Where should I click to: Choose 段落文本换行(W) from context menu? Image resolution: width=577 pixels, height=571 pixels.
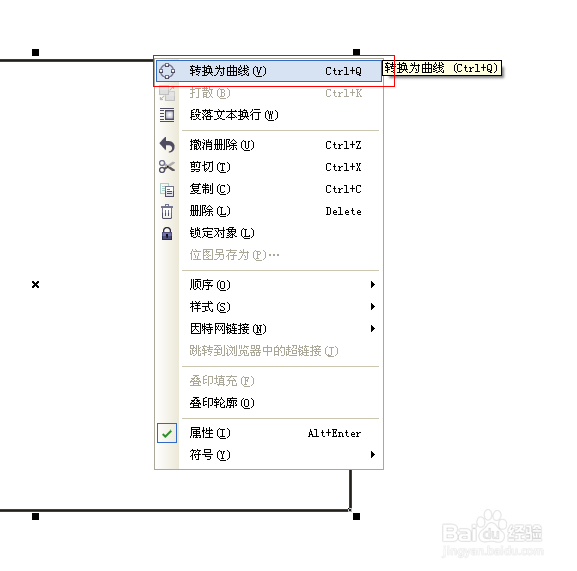tap(269, 115)
